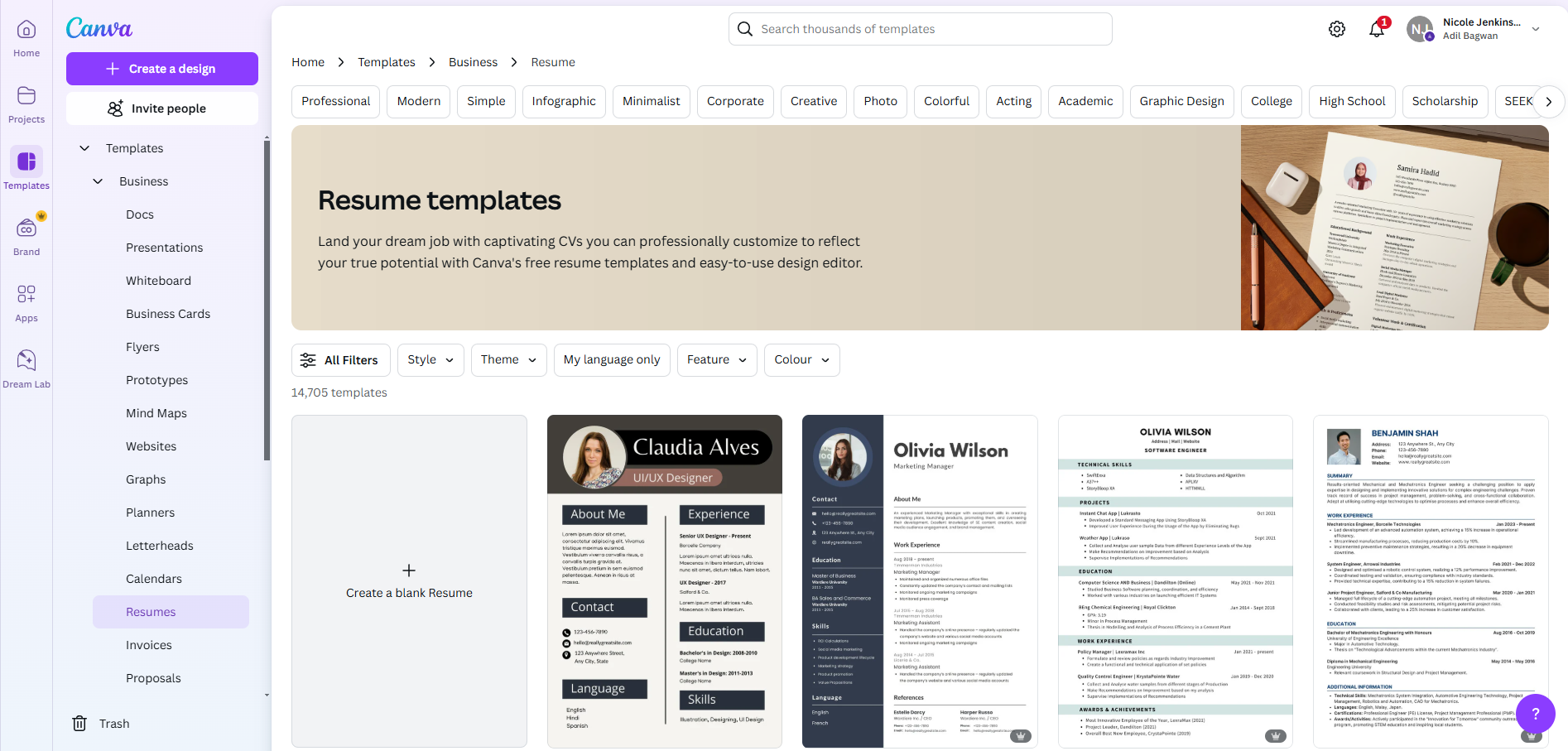Select the Modern category chip
This screenshot has height=751, width=1568.
pyautogui.click(x=419, y=102)
